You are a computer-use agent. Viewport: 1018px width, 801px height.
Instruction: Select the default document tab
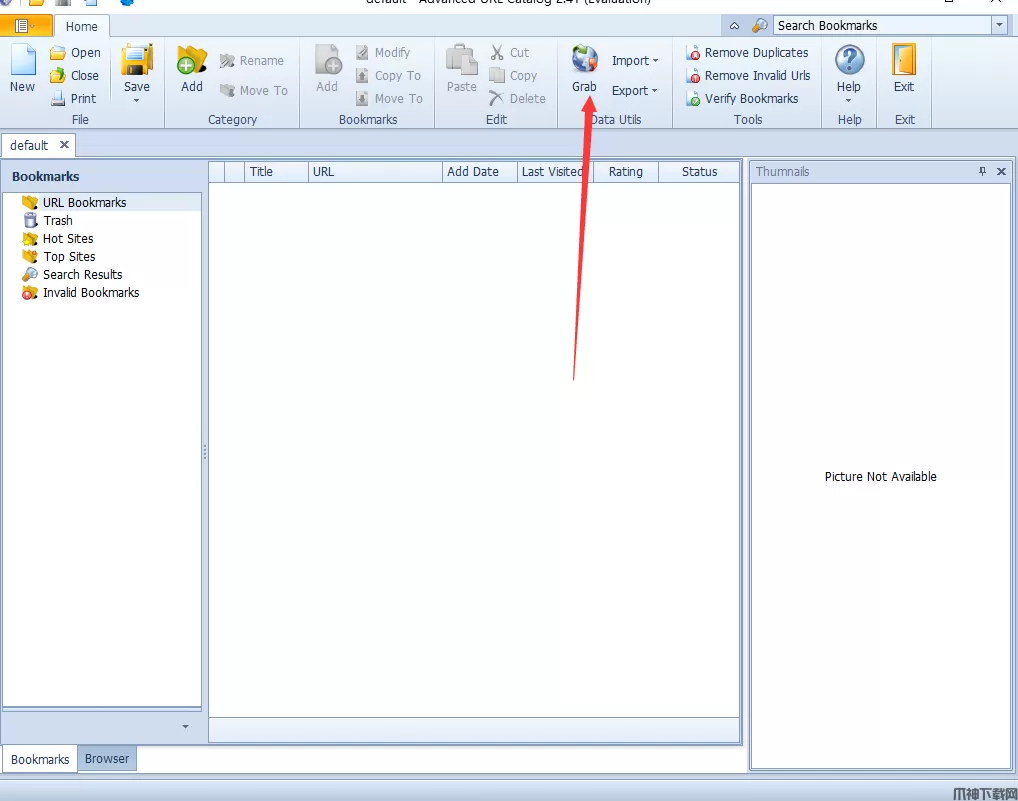pyautogui.click(x=29, y=145)
